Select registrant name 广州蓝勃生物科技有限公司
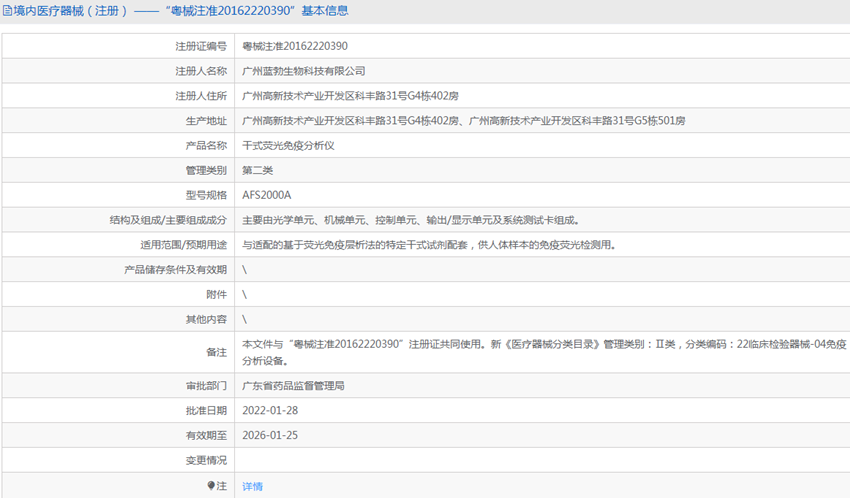This screenshot has height=498, width=850. point(304,71)
